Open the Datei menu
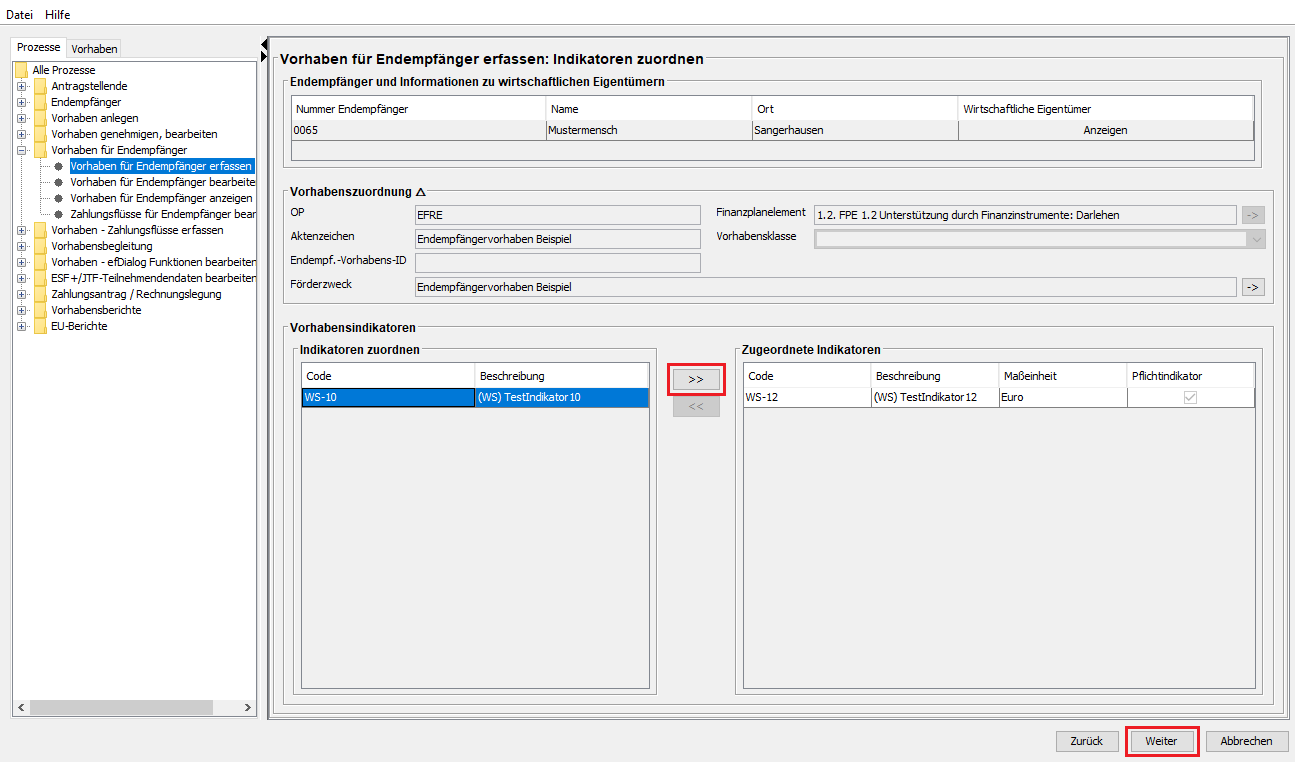Screen dimensions: 1295x762 coord(20,15)
